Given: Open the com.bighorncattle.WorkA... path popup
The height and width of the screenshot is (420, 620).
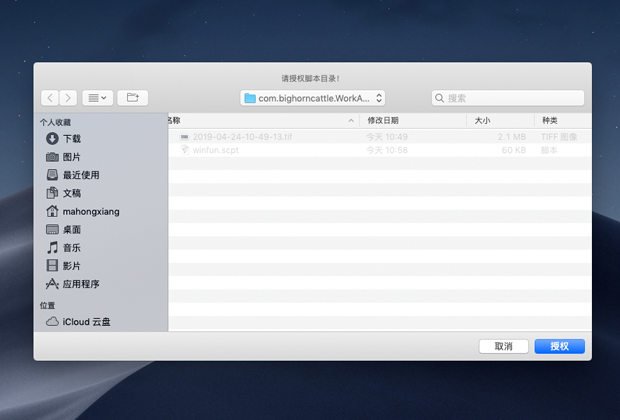Looking at the screenshot, I should (x=312, y=98).
